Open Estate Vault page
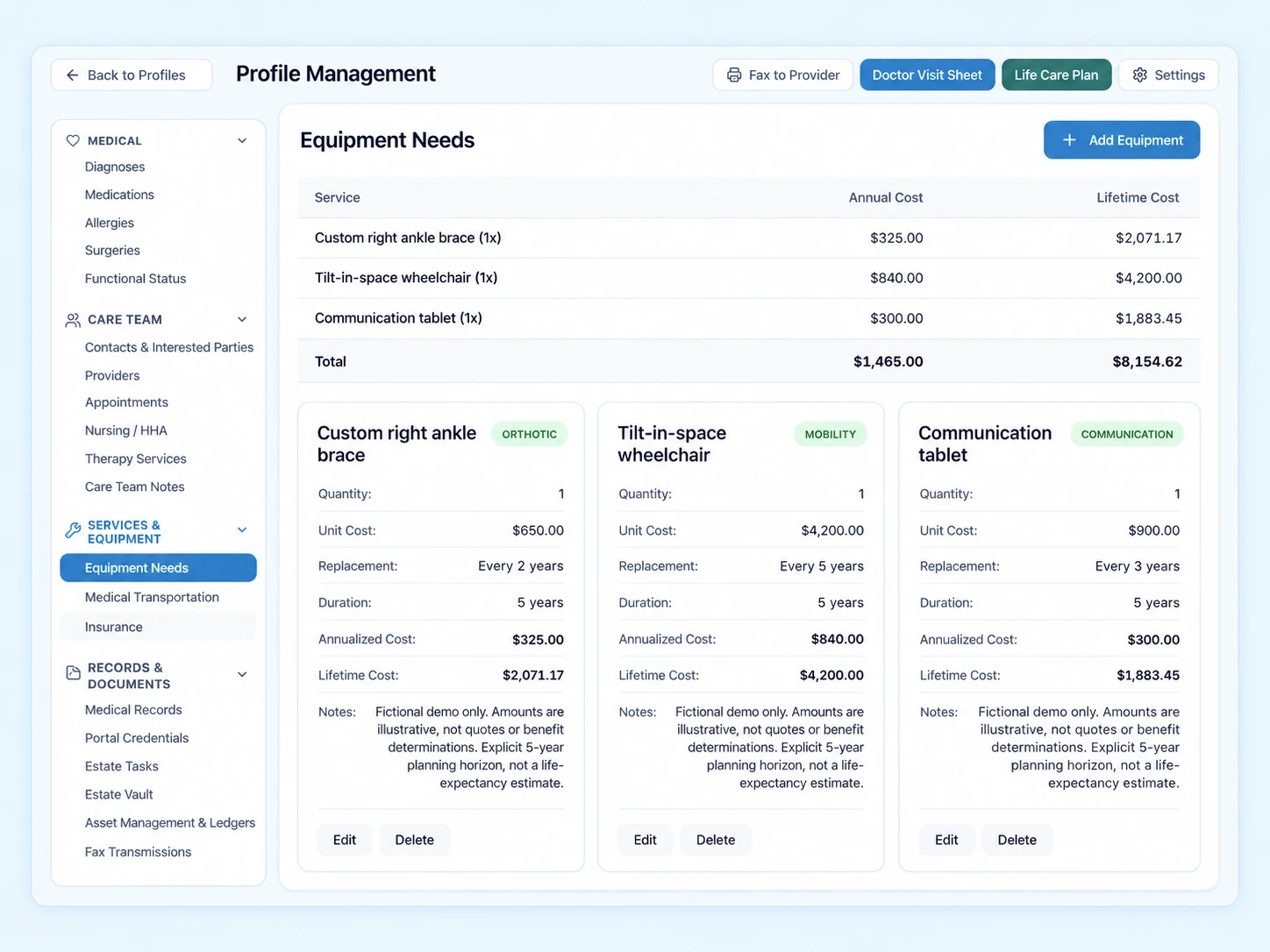 119,794
